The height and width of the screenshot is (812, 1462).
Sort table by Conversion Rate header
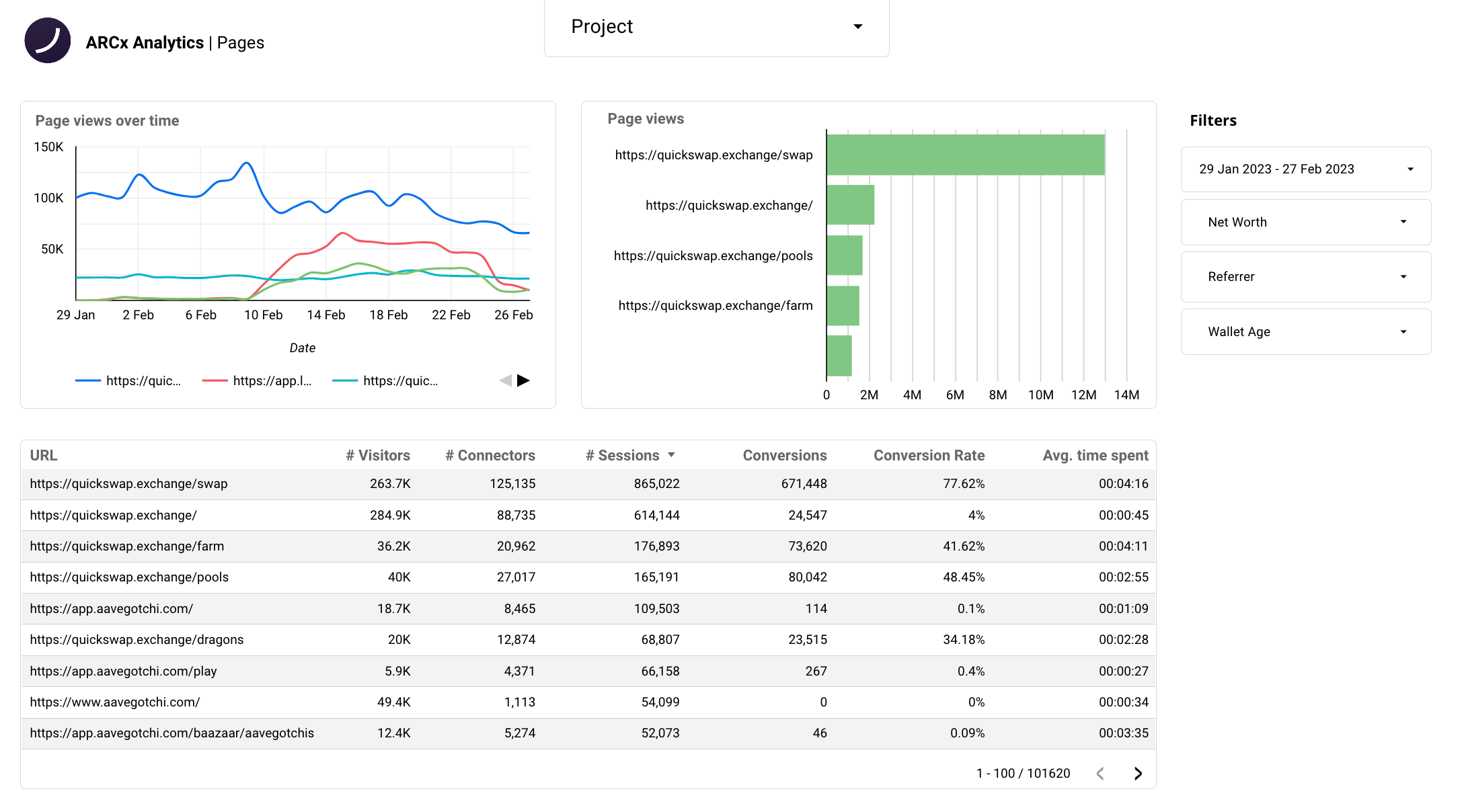point(929,455)
